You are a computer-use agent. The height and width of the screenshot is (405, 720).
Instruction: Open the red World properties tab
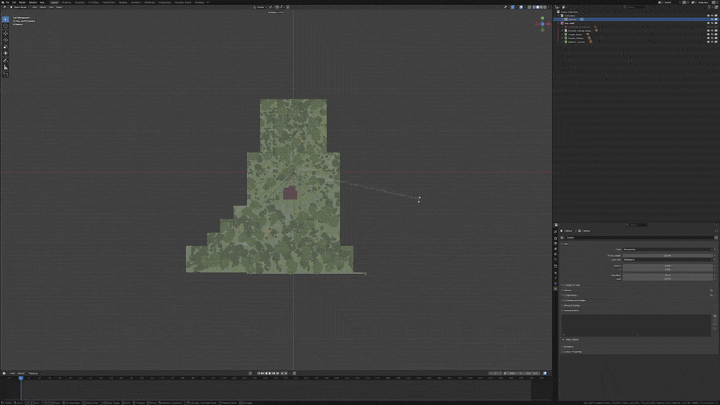pos(556,259)
